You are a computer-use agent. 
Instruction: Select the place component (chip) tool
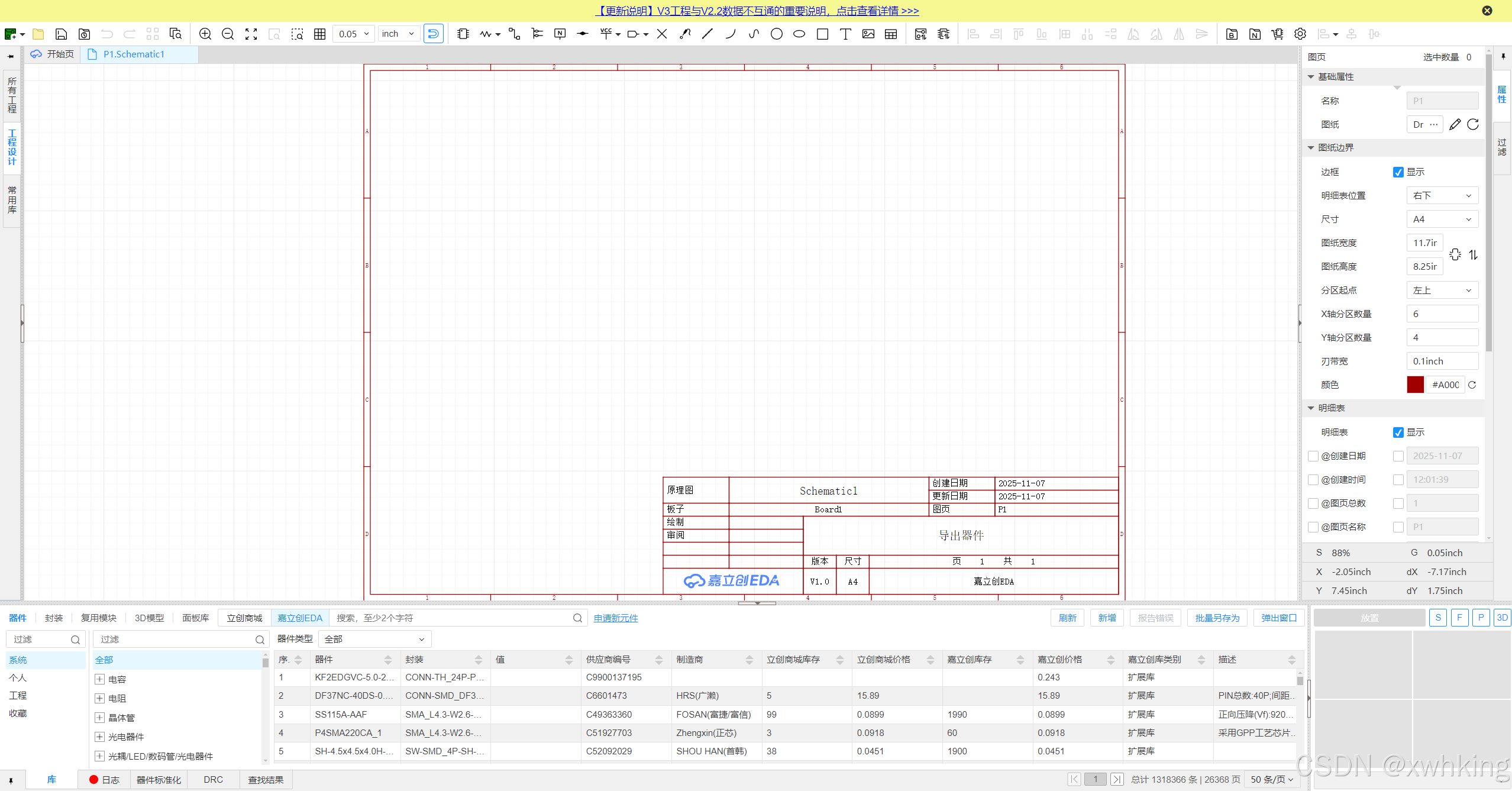click(x=463, y=34)
